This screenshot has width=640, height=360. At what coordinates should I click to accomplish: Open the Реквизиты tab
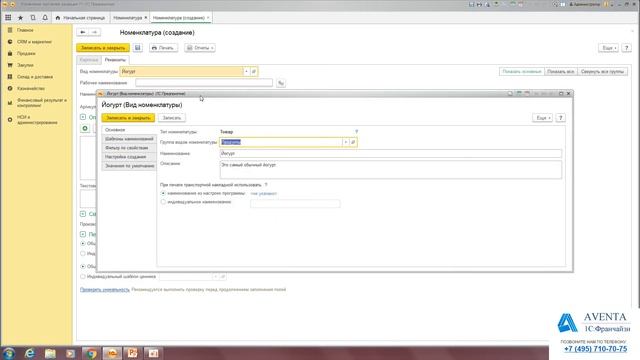point(115,60)
